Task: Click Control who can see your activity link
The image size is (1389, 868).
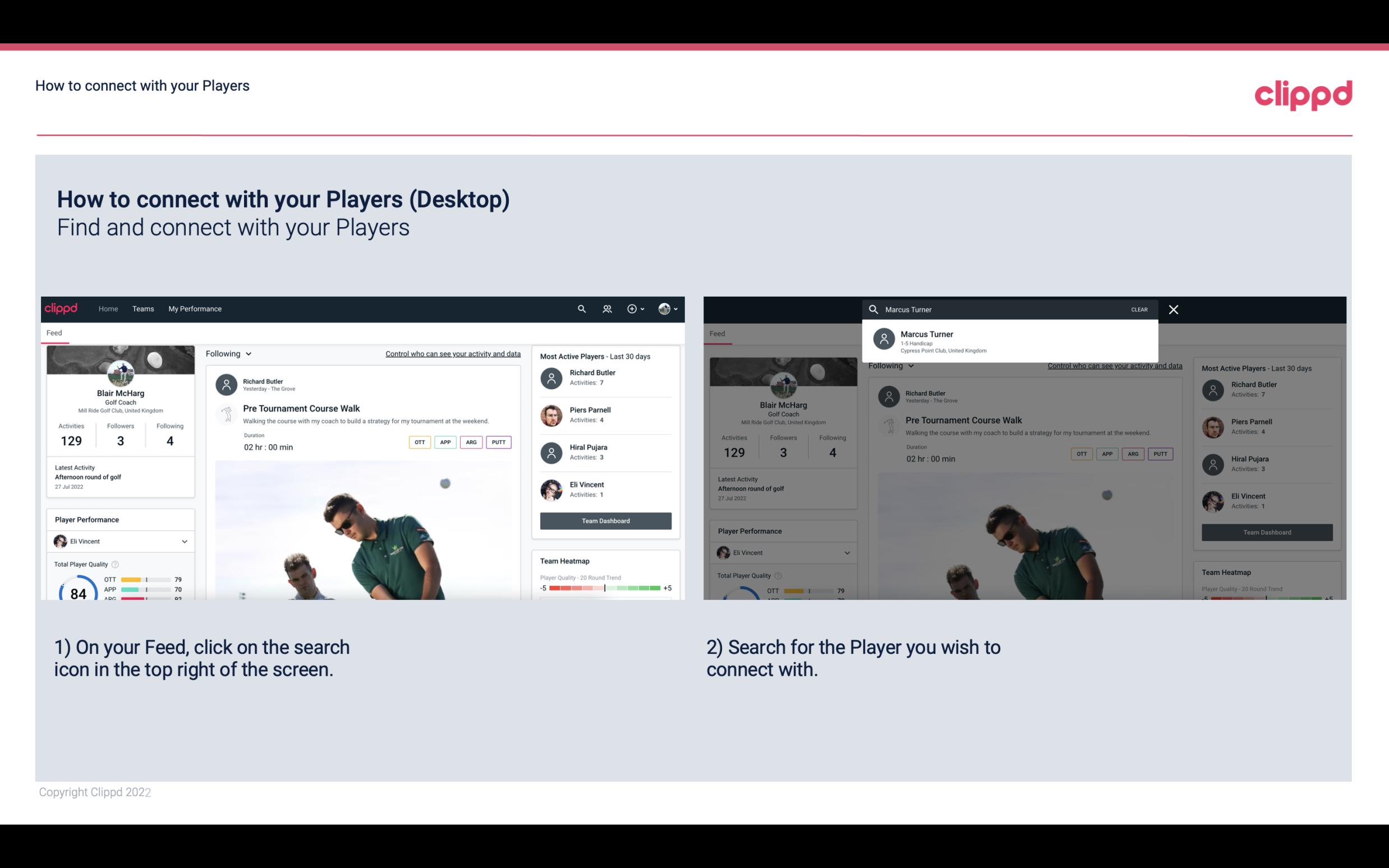Action: point(452,354)
